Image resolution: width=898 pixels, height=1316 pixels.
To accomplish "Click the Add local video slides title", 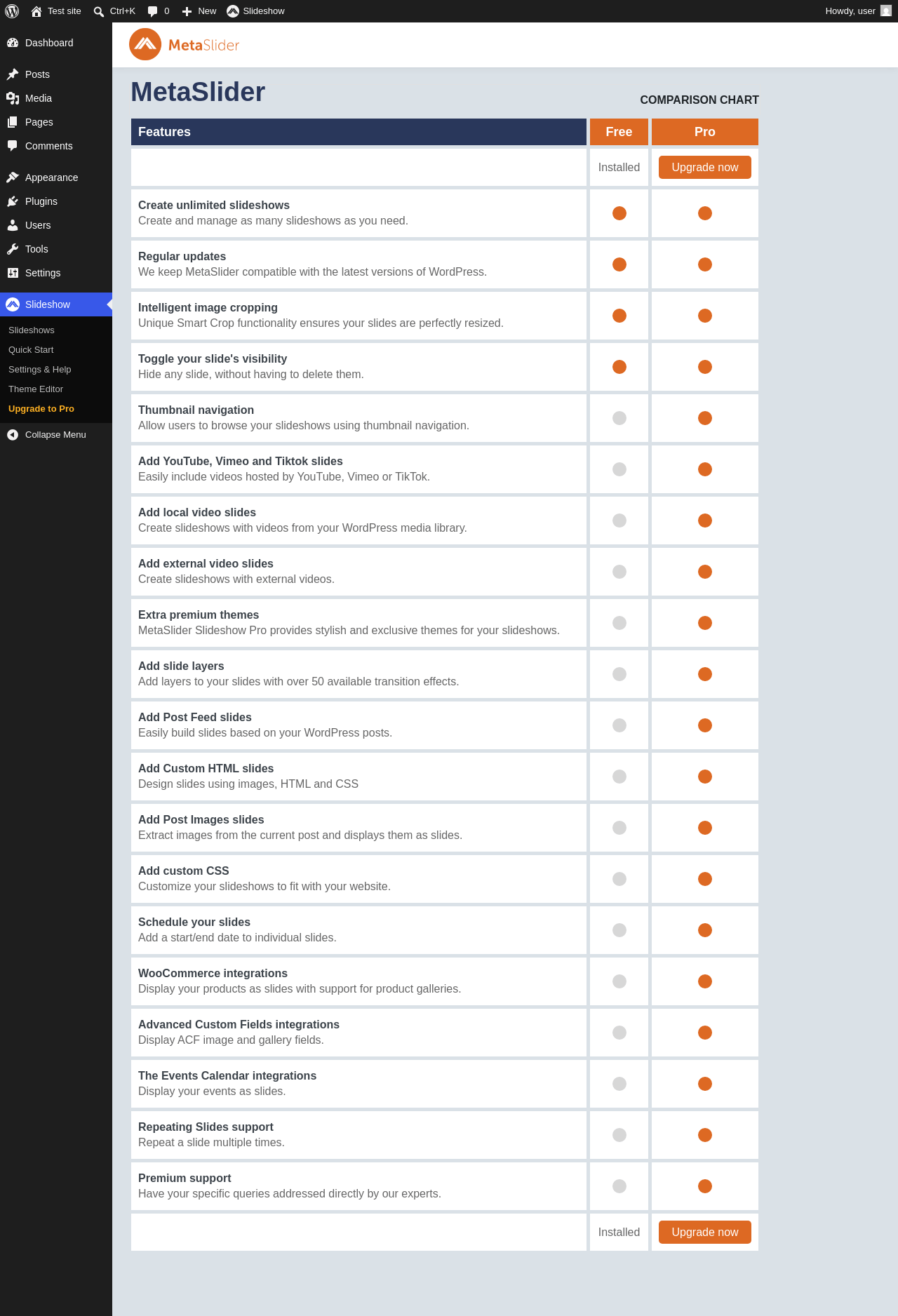I will coord(197,513).
